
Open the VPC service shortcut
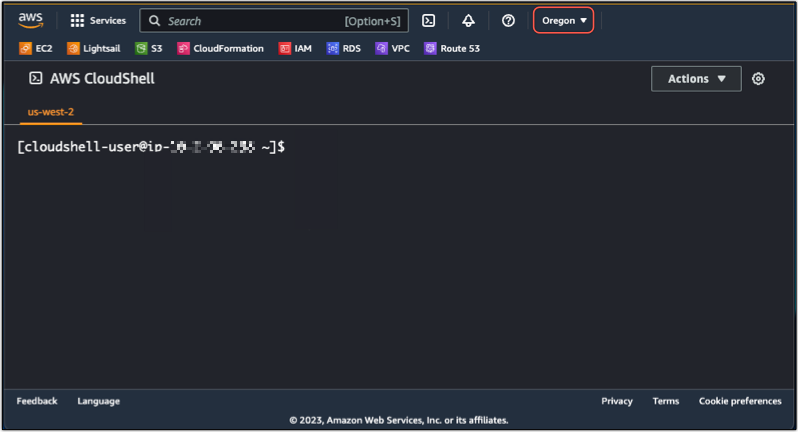393,48
